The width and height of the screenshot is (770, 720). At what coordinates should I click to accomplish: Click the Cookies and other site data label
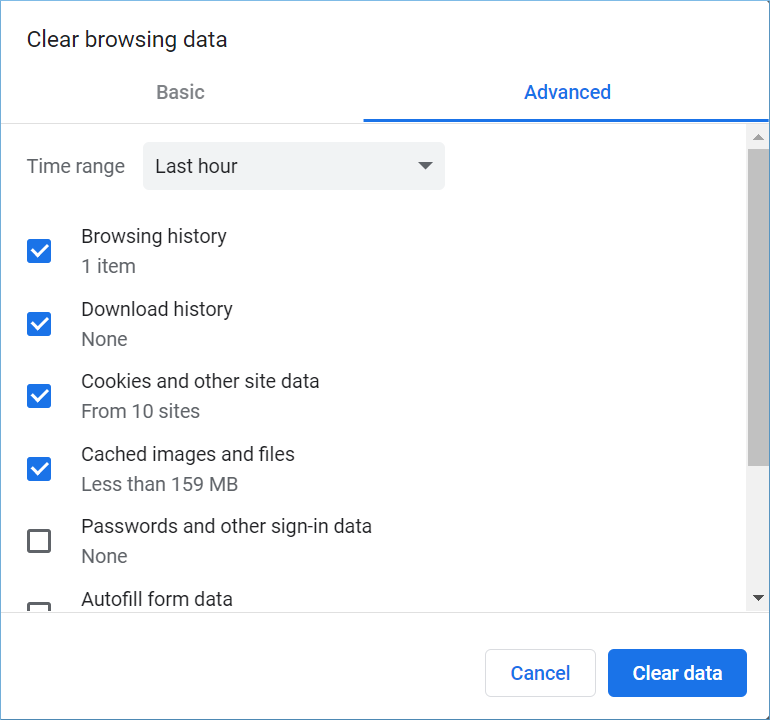pyautogui.click(x=200, y=381)
